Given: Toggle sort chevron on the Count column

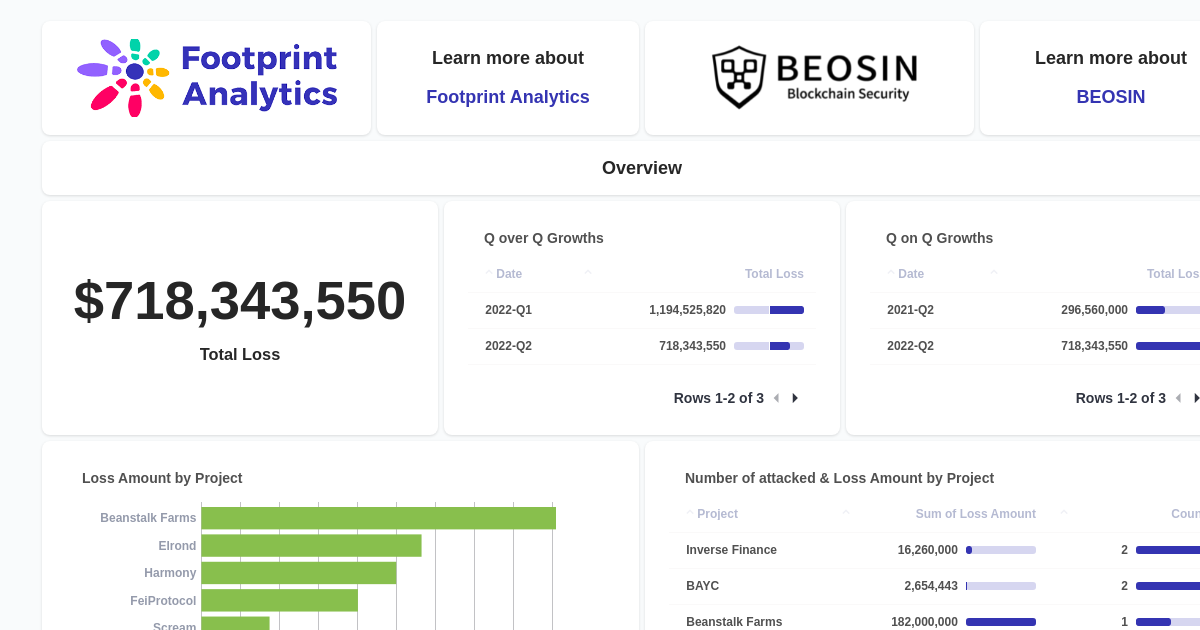Looking at the screenshot, I should (1063, 514).
